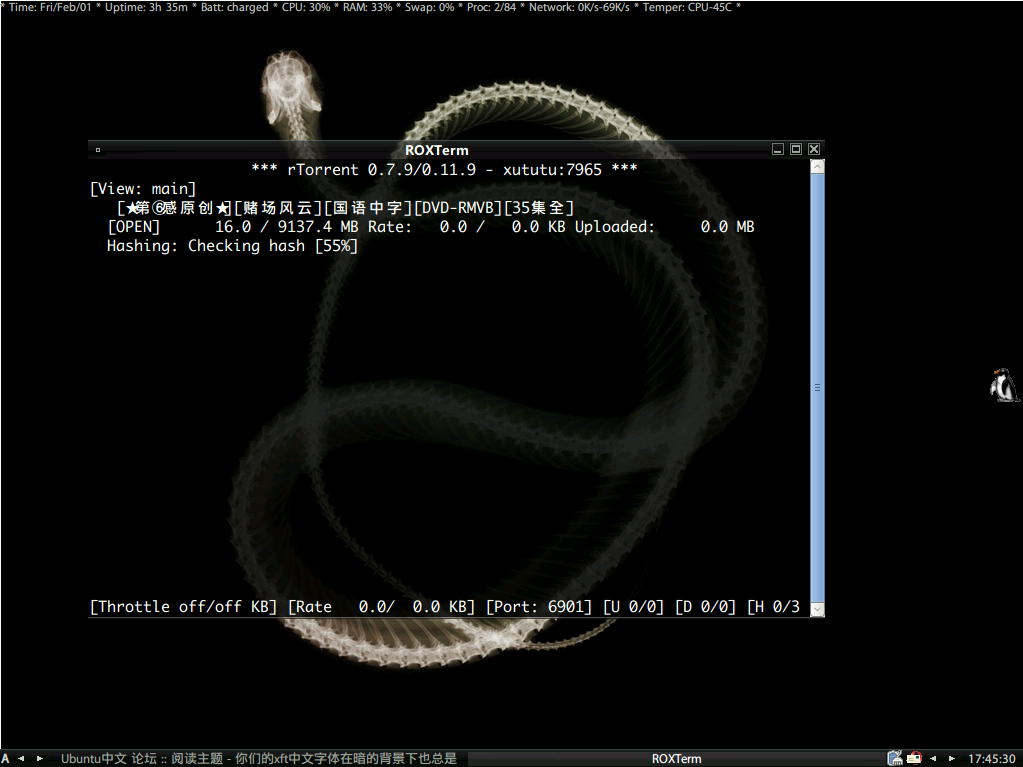Click the terminal scrollbar up arrow
Viewport: 1023px width, 767px height.
click(x=817, y=167)
